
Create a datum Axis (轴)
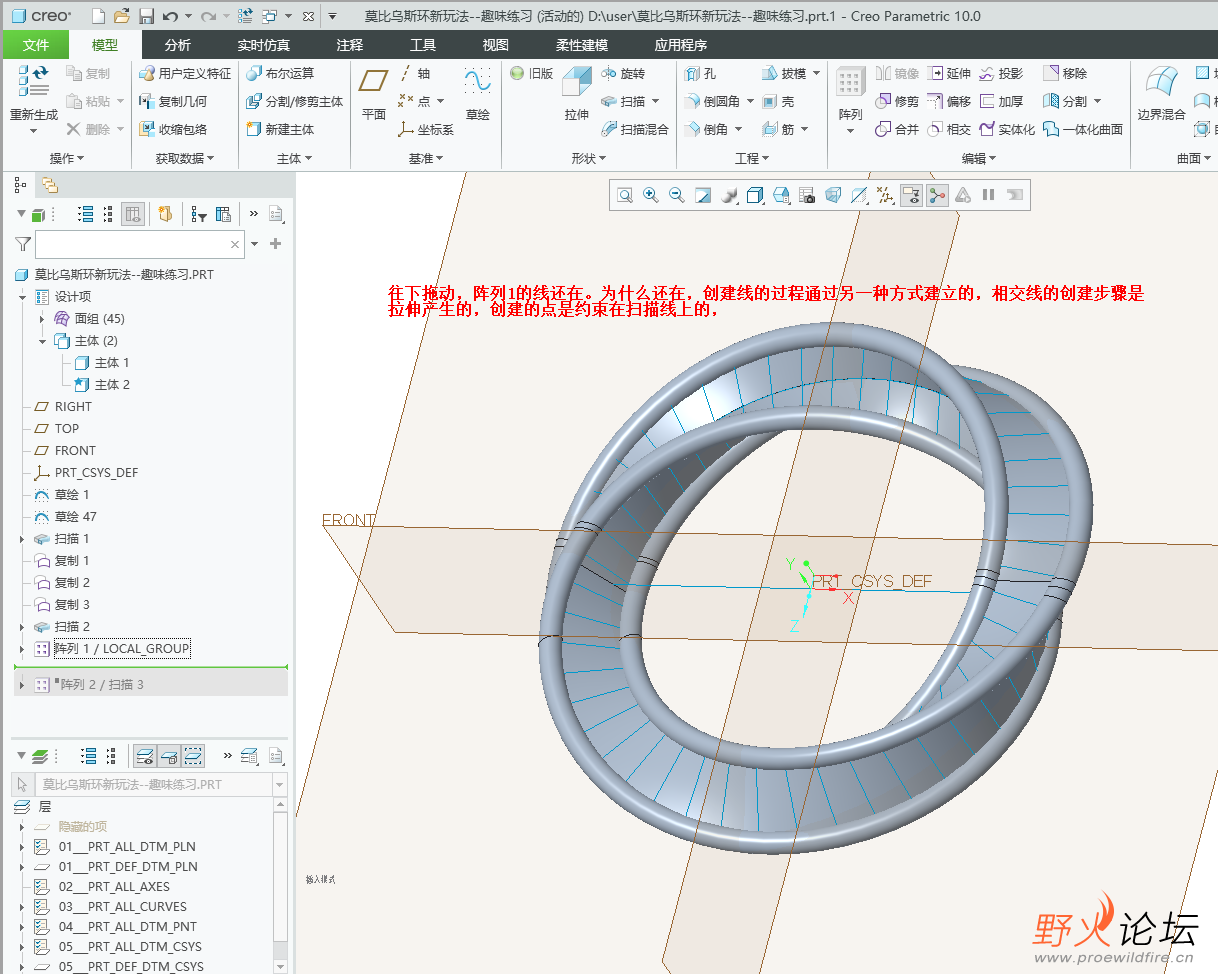(414, 73)
